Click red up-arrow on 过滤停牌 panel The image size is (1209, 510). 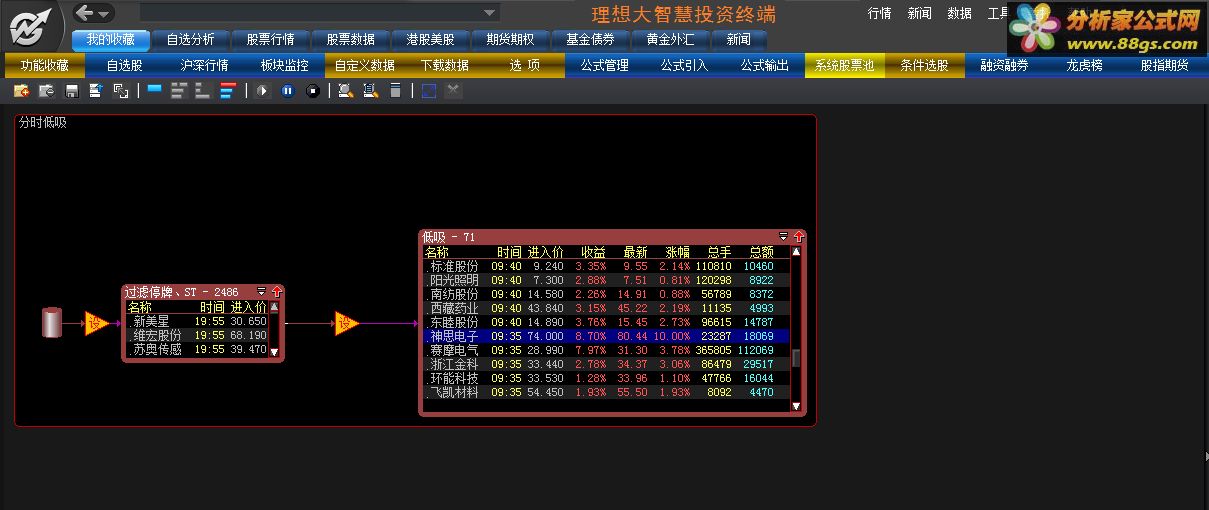coord(276,292)
